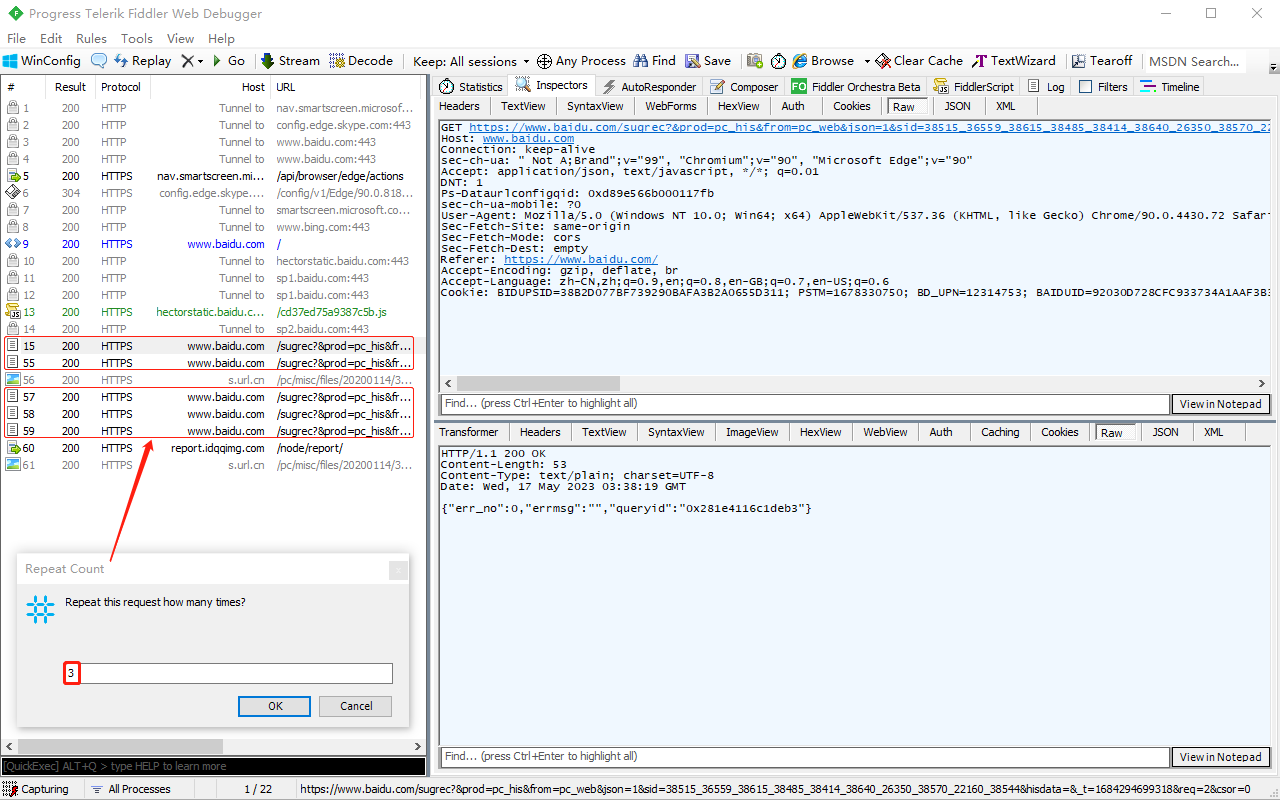Click the Go resume button

point(228,61)
